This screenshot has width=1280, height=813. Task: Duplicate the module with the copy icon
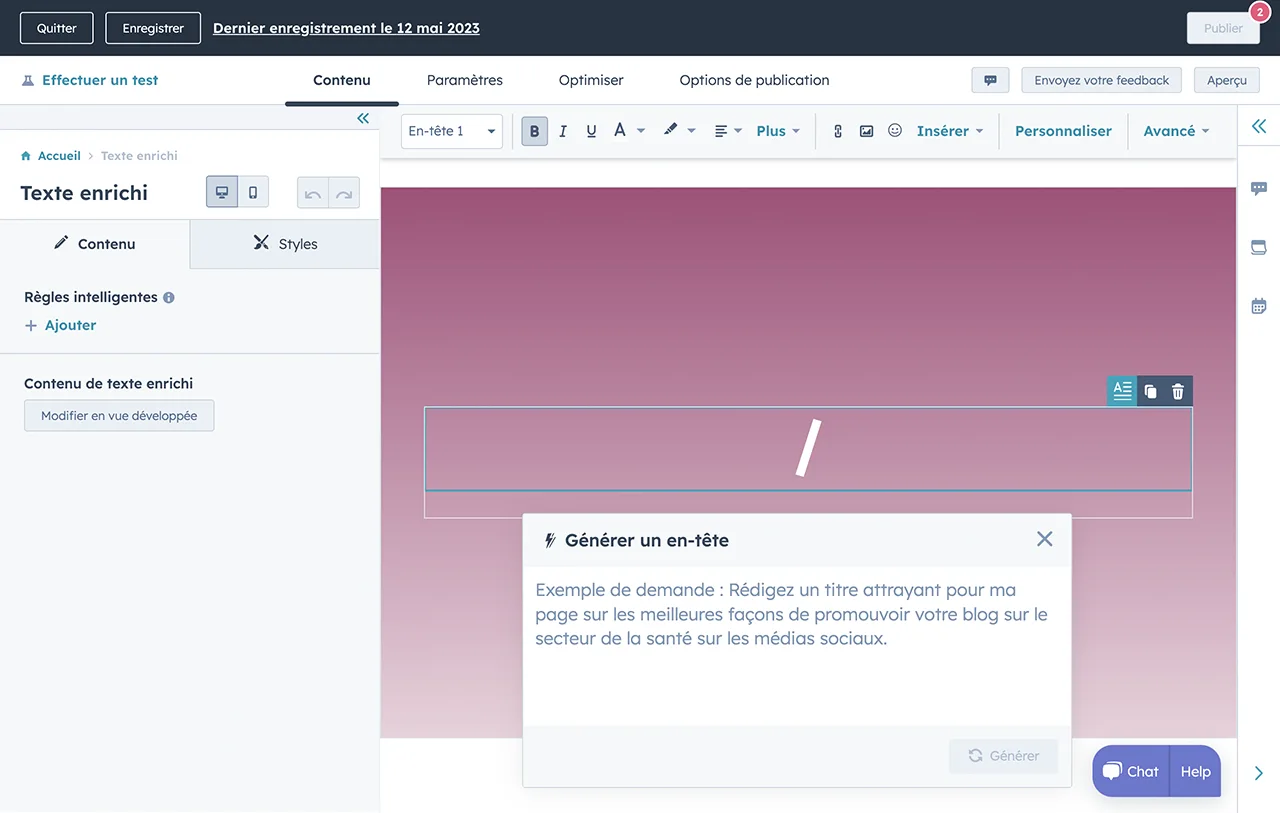(x=1150, y=392)
